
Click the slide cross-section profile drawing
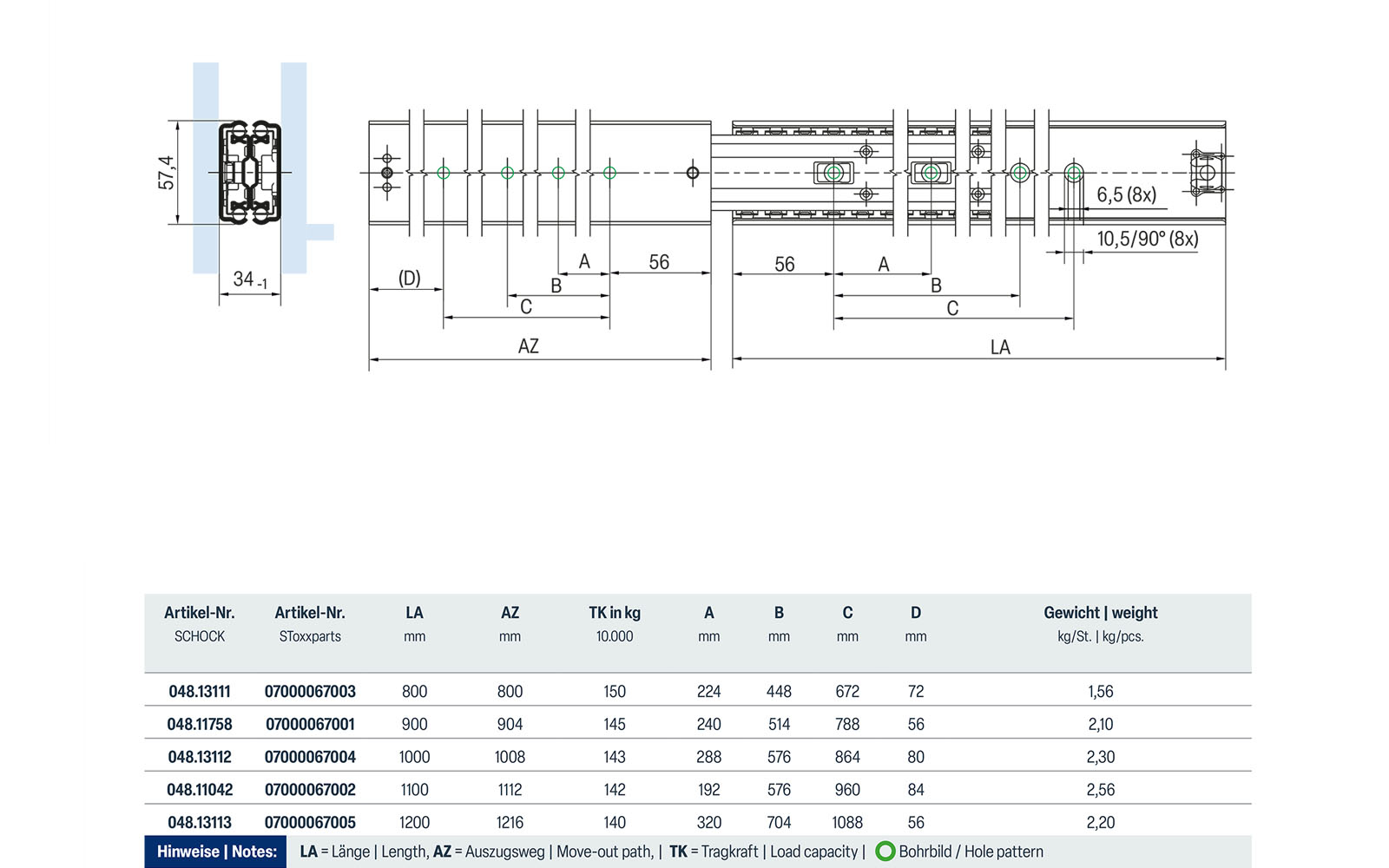click(x=249, y=172)
